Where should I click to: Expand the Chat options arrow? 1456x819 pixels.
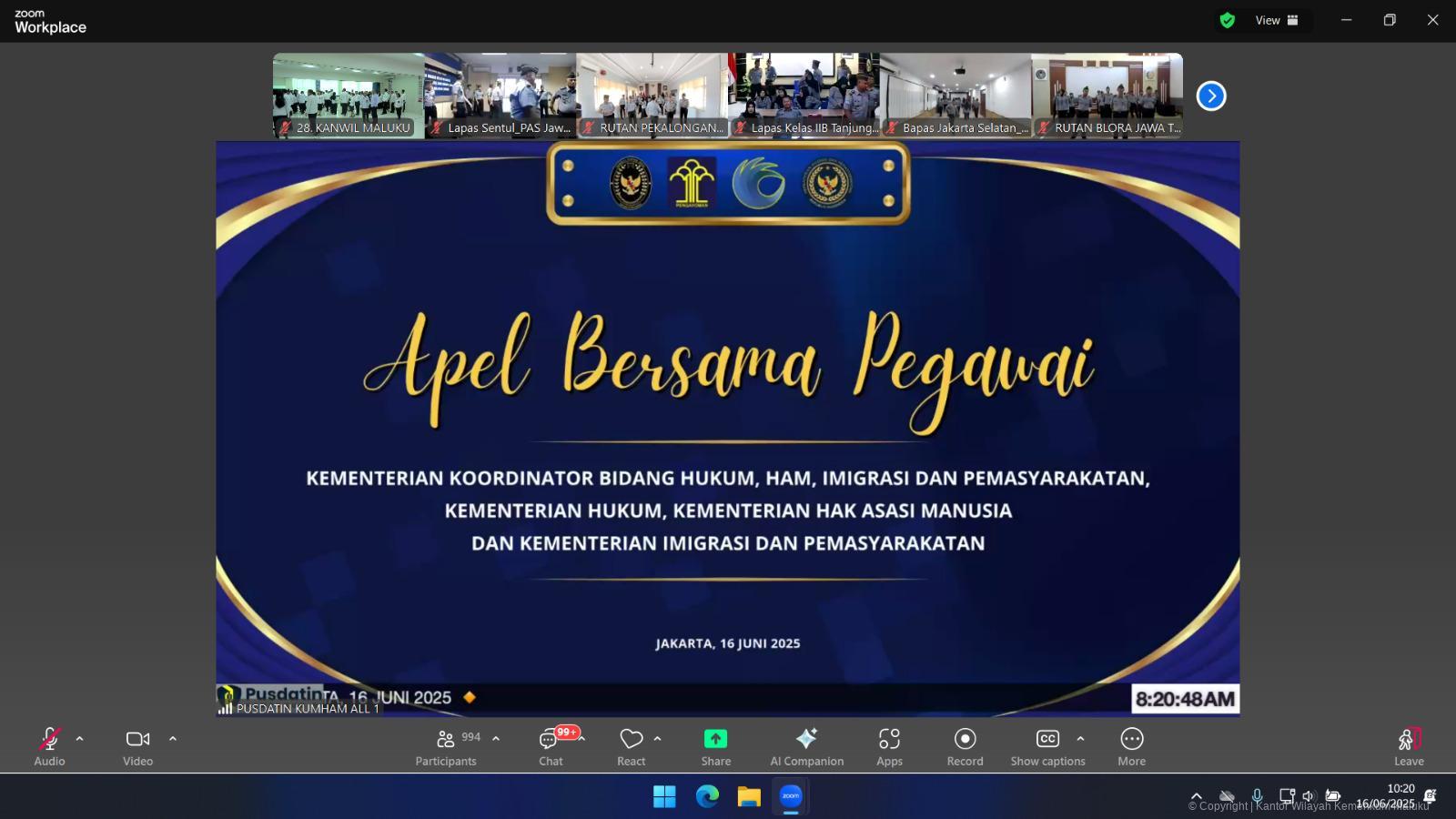pyautogui.click(x=582, y=739)
